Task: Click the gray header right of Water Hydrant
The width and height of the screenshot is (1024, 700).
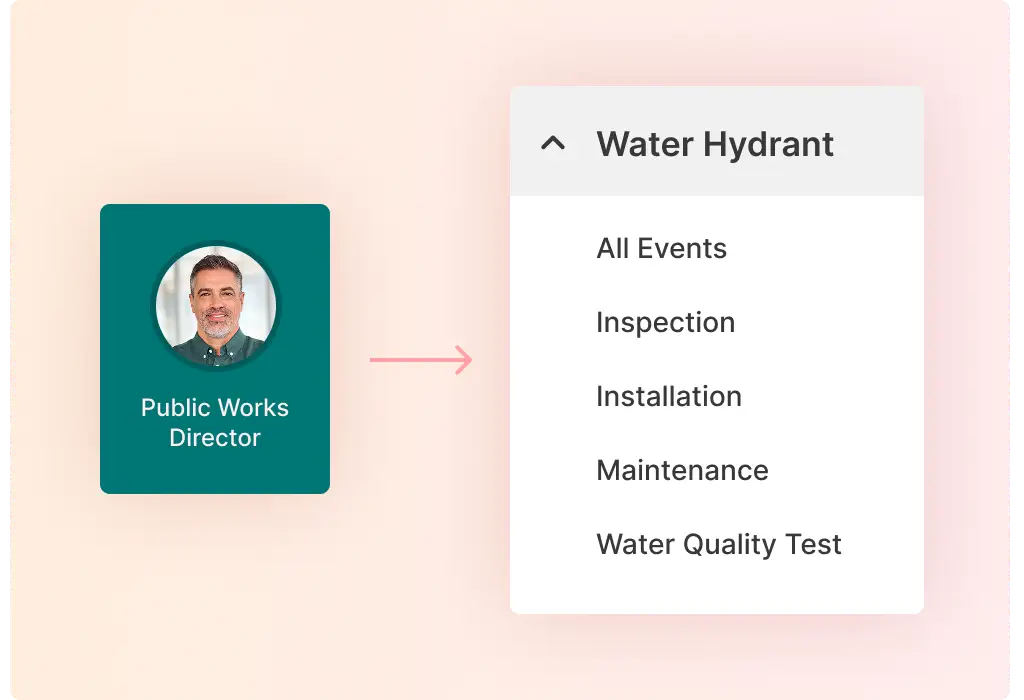Action: 880,144
